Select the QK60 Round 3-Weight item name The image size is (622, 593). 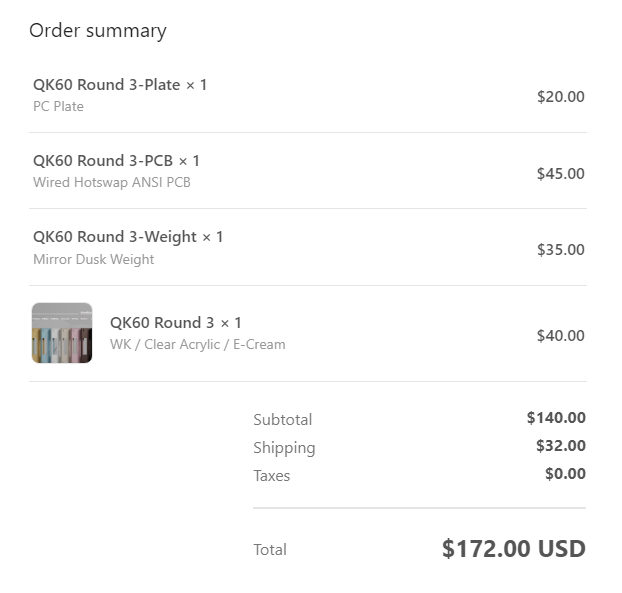[128, 237]
